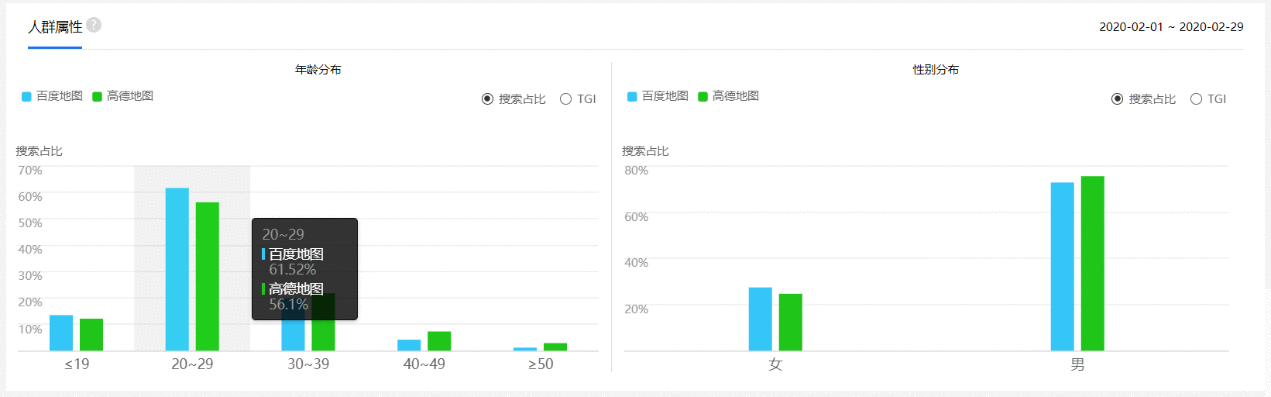Select 搜索占比 radio in the 年龄分布 chart
This screenshot has height=397, width=1271.
point(514,99)
